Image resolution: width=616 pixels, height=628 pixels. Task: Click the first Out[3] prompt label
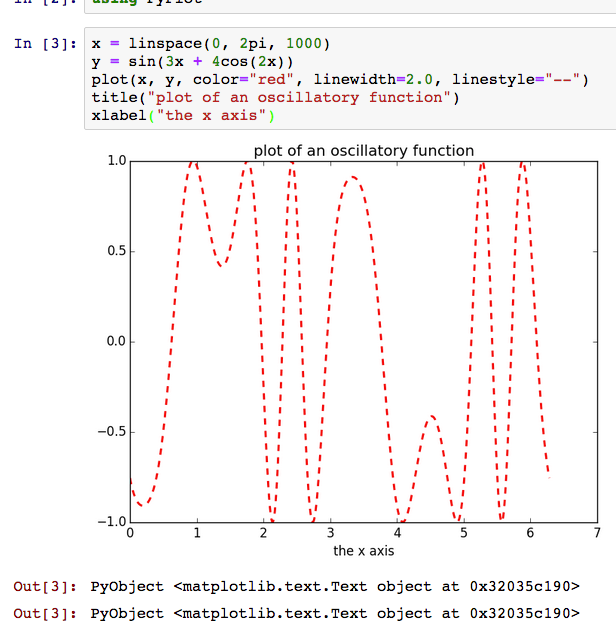coord(45,586)
